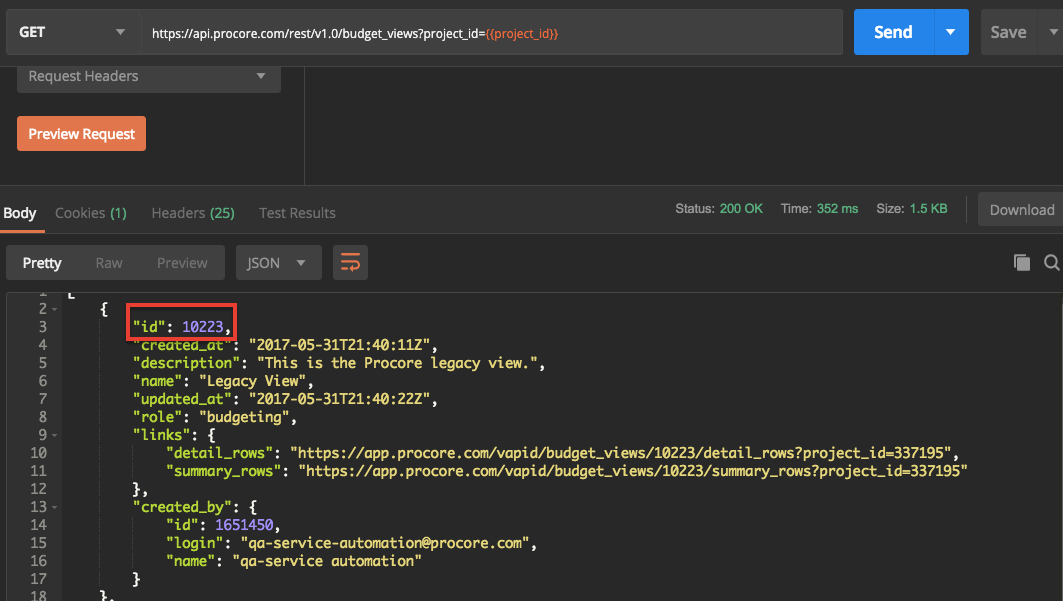Collapse the "links" object at line 9
The image size is (1063, 601).
(54, 435)
